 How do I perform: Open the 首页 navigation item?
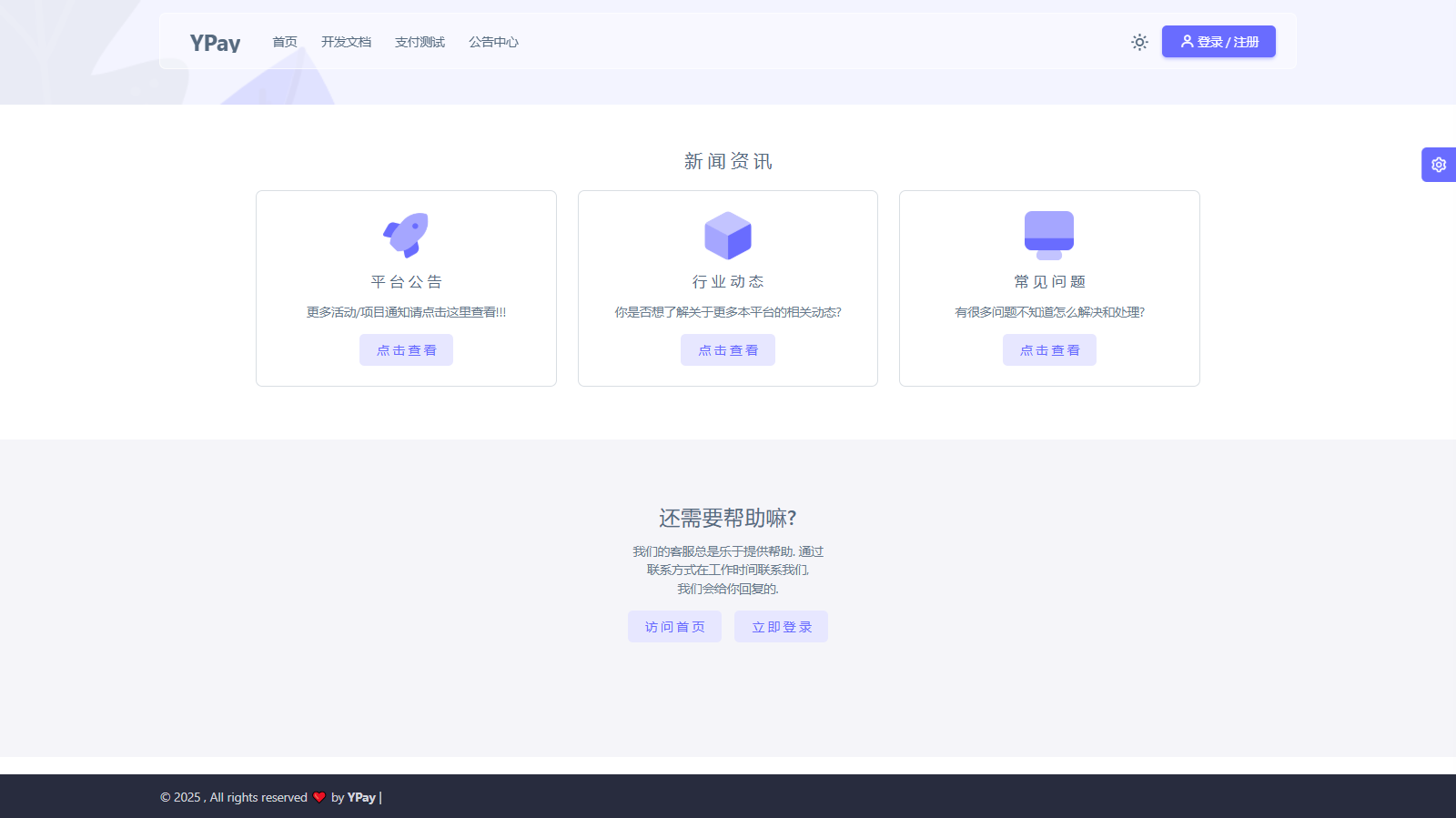pyautogui.click(x=285, y=42)
